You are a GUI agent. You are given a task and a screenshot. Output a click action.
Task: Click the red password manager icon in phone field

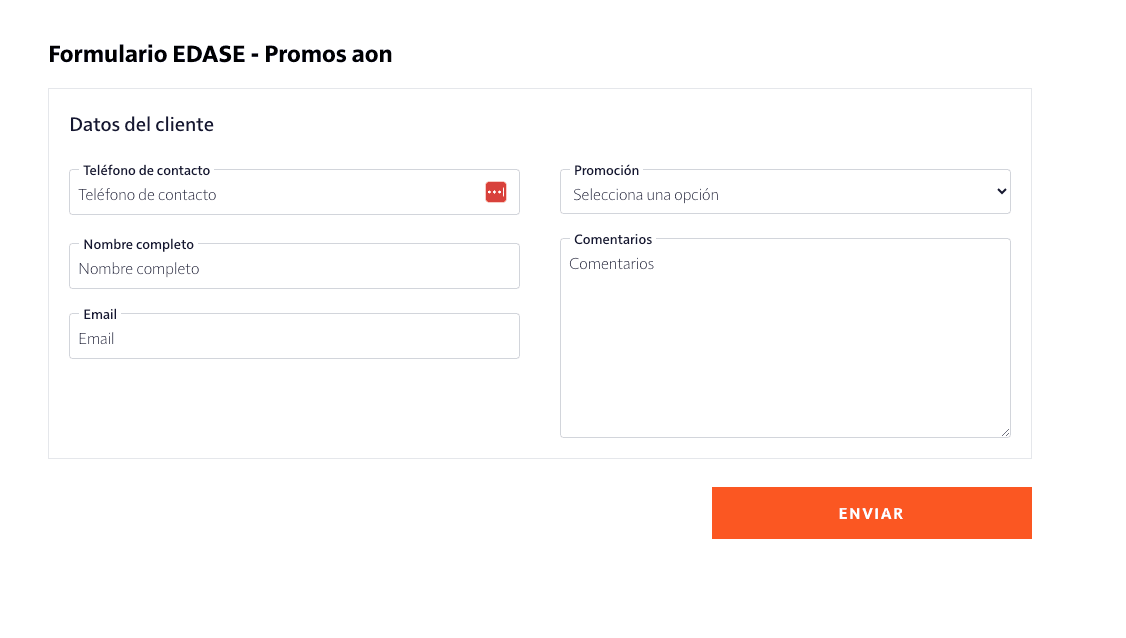pyautogui.click(x=496, y=192)
